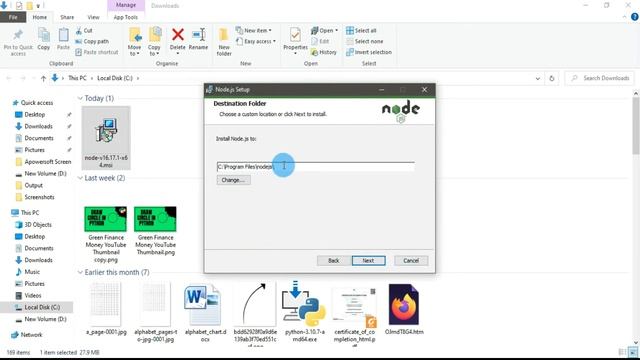
Task: Open the File menu
Action: point(13,17)
